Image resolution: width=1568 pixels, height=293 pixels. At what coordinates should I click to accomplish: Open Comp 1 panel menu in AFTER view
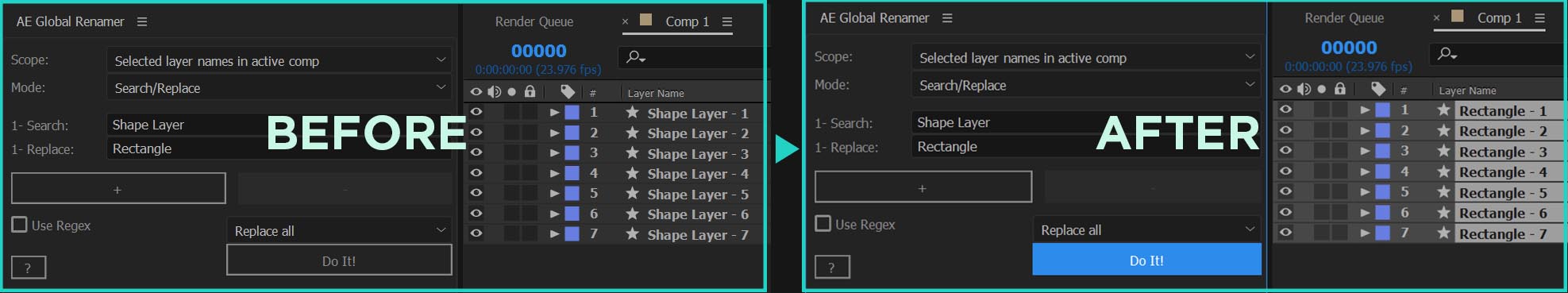1539,17
